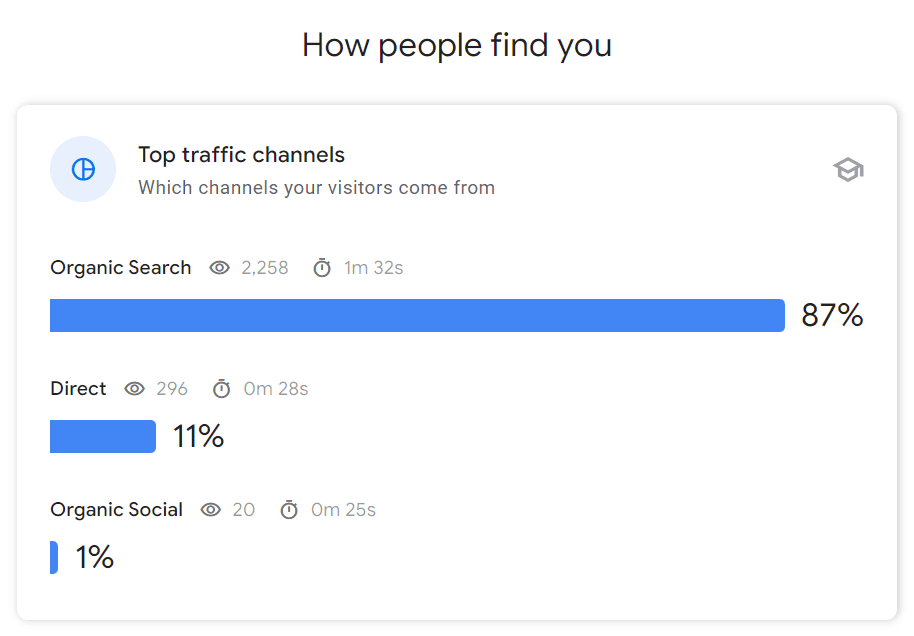The width and height of the screenshot is (914, 636).
Task: Click the How people find you heading
Action: coord(457,45)
